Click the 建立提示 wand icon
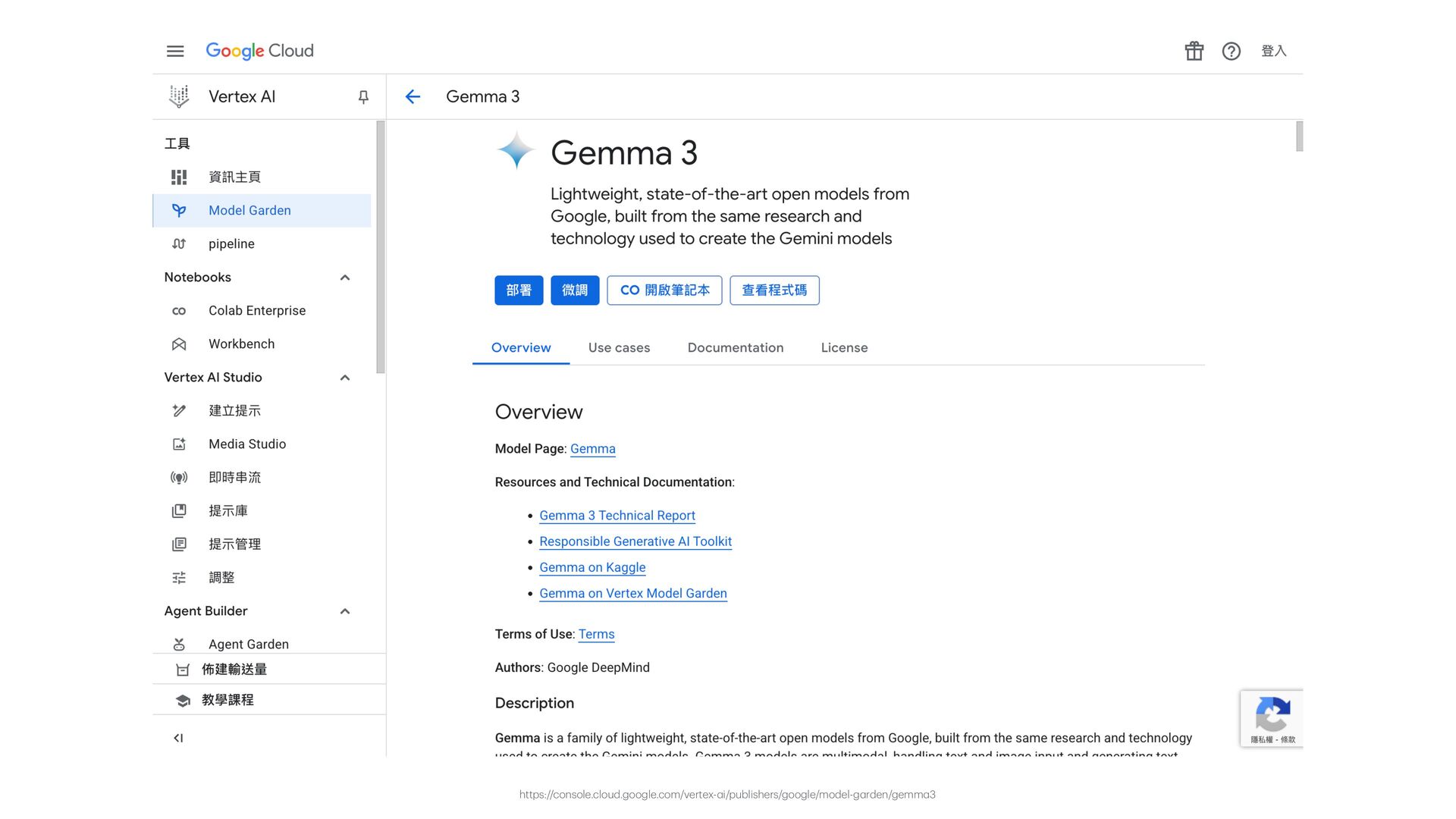The height and width of the screenshot is (819, 1456). pos(179,410)
